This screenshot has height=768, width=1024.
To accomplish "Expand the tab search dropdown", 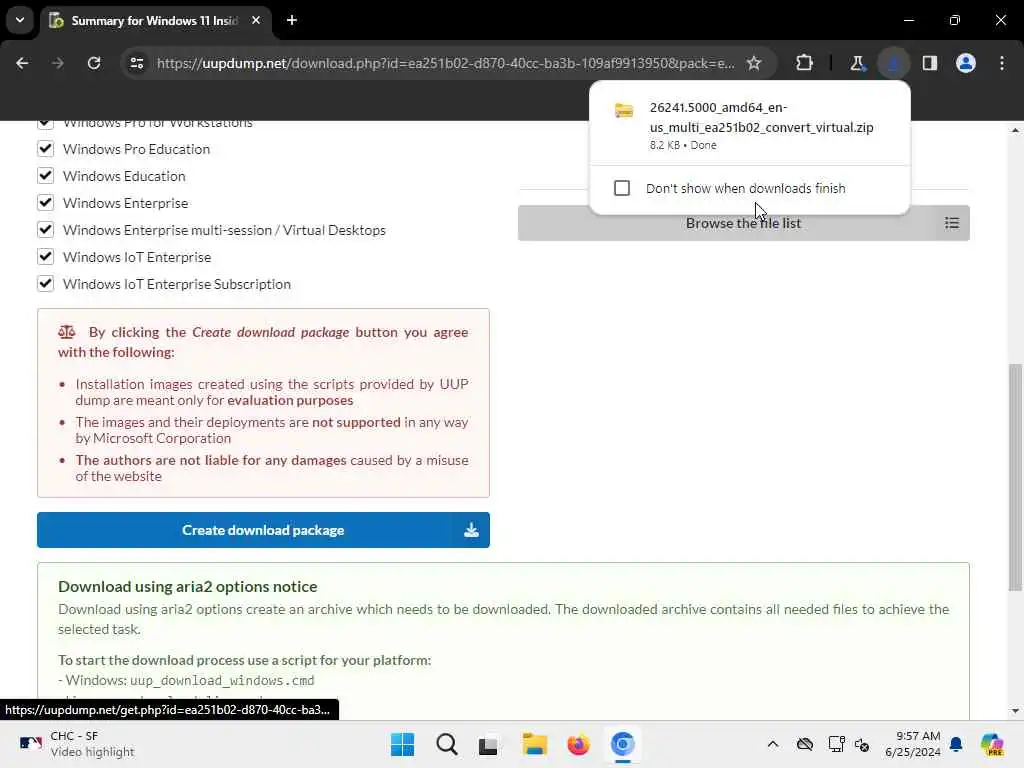I will coord(20,20).
